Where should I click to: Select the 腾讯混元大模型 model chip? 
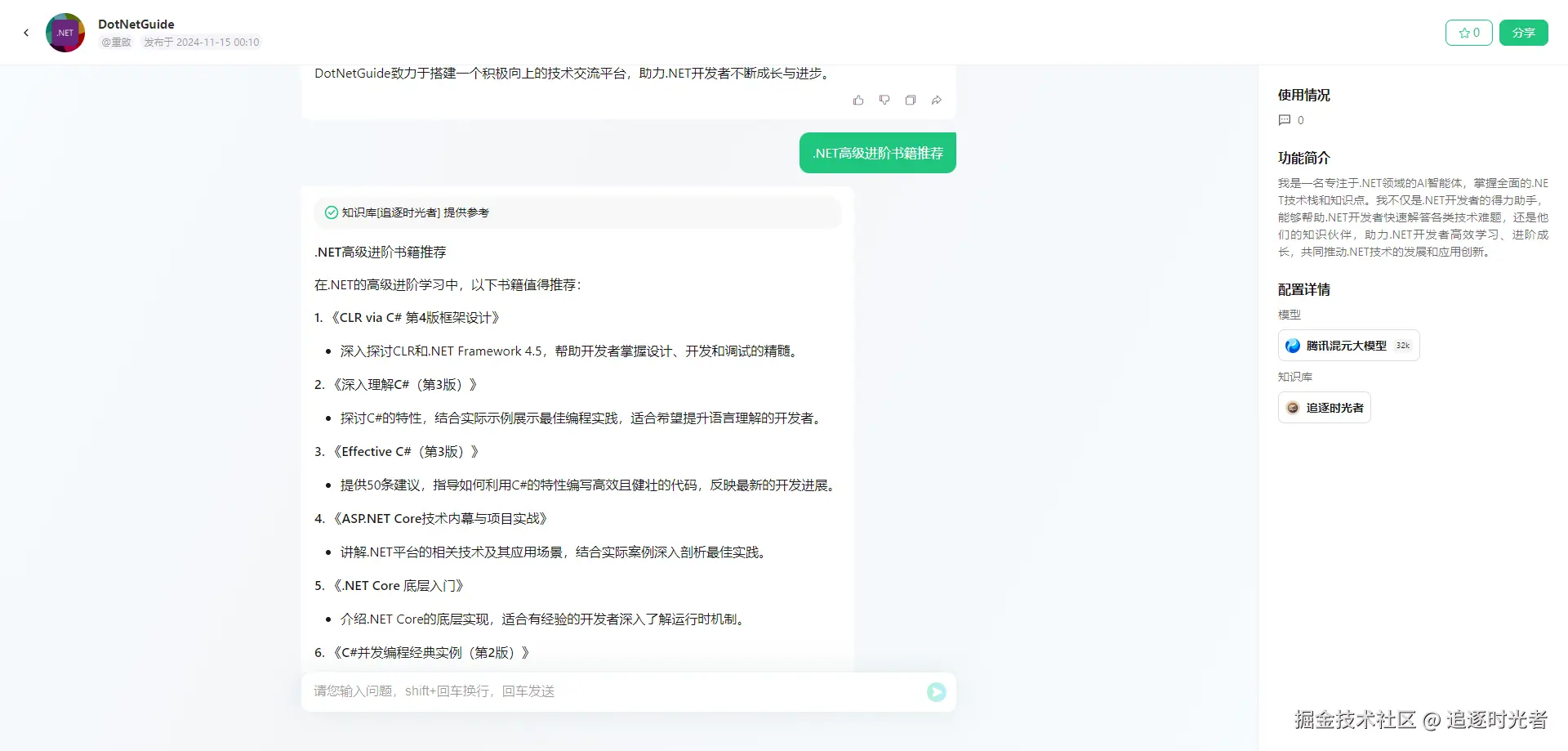(x=1349, y=346)
